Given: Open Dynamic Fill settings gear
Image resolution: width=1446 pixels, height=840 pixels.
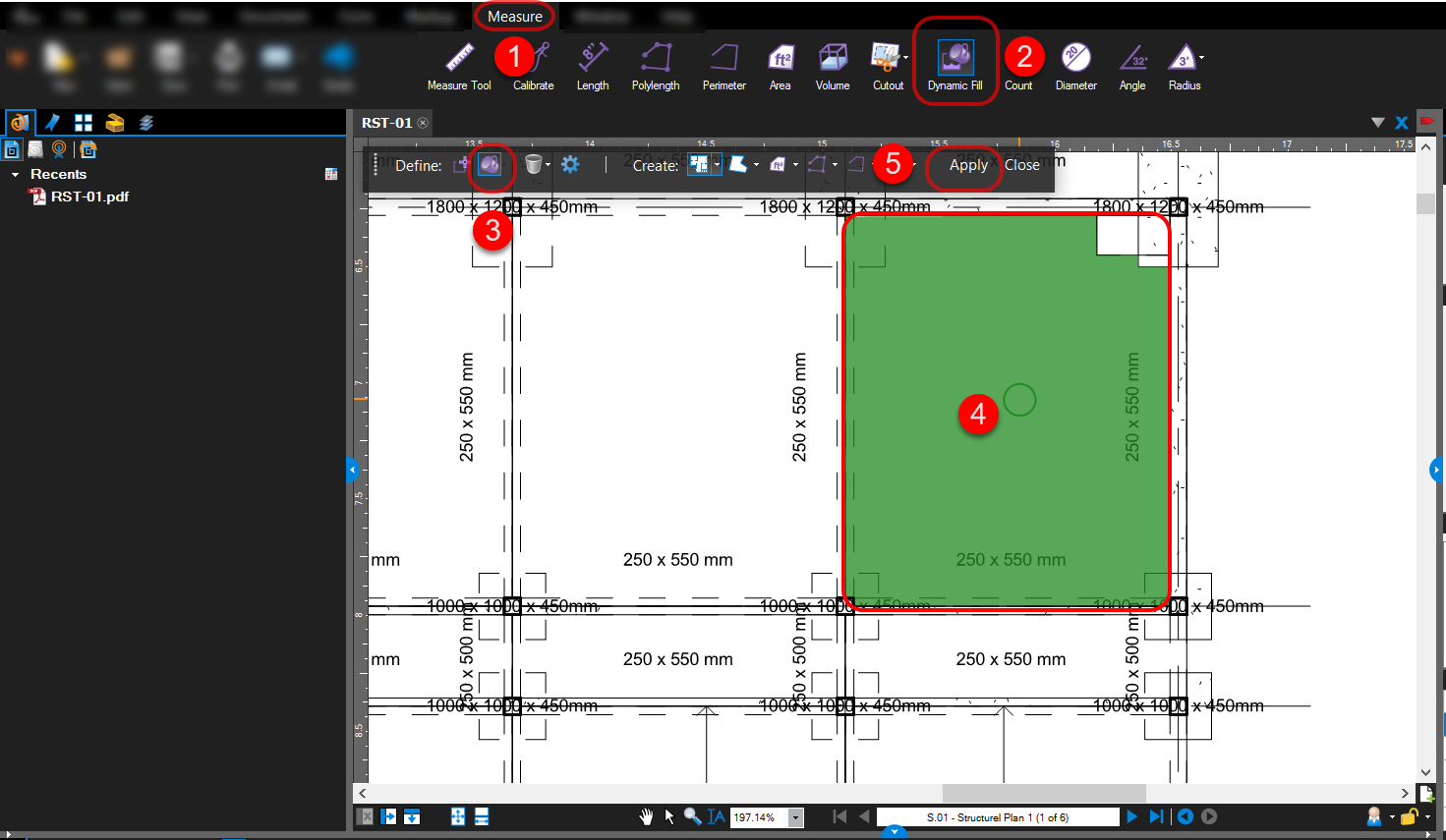Looking at the screenshot, I should coord(569,165).
